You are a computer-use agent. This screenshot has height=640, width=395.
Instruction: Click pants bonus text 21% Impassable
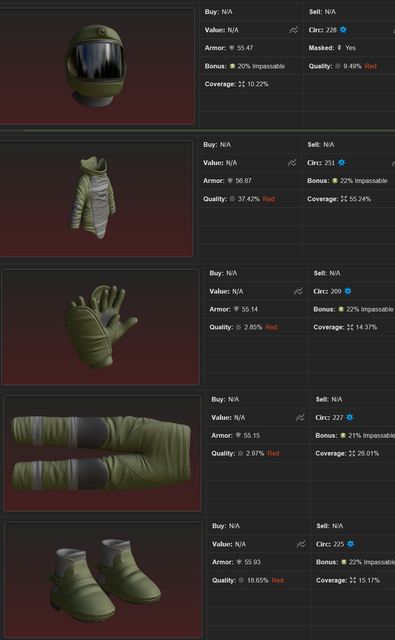371,436
